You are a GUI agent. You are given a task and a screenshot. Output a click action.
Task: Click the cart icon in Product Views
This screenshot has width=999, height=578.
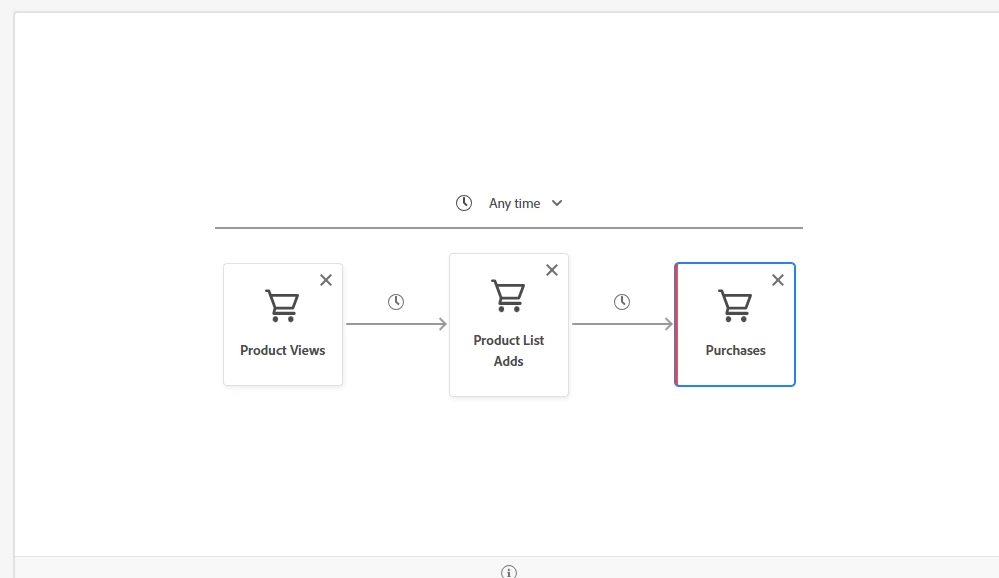coord(282,306)
